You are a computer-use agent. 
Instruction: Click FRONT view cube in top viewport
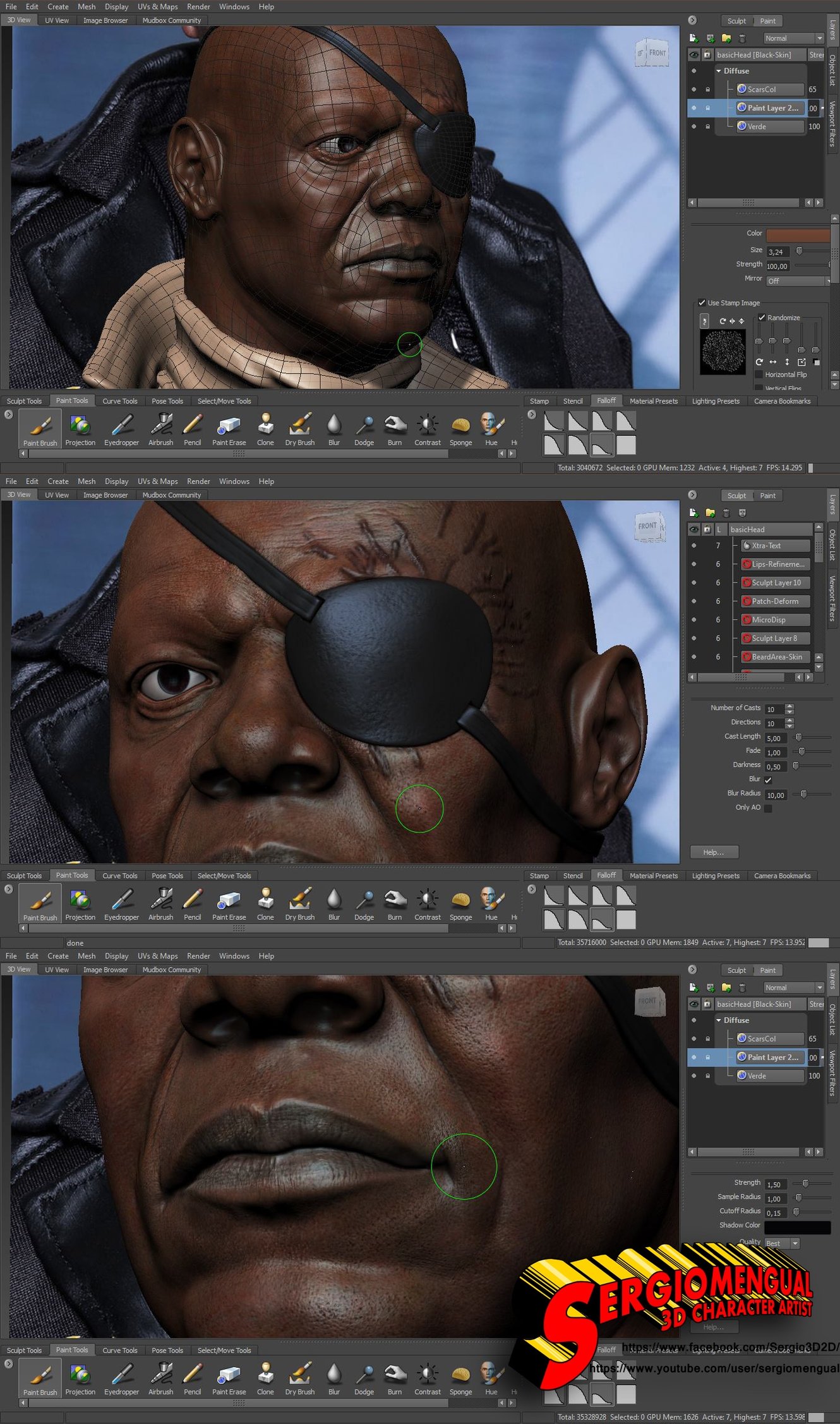pyautogui.click(x=651, y=53)
